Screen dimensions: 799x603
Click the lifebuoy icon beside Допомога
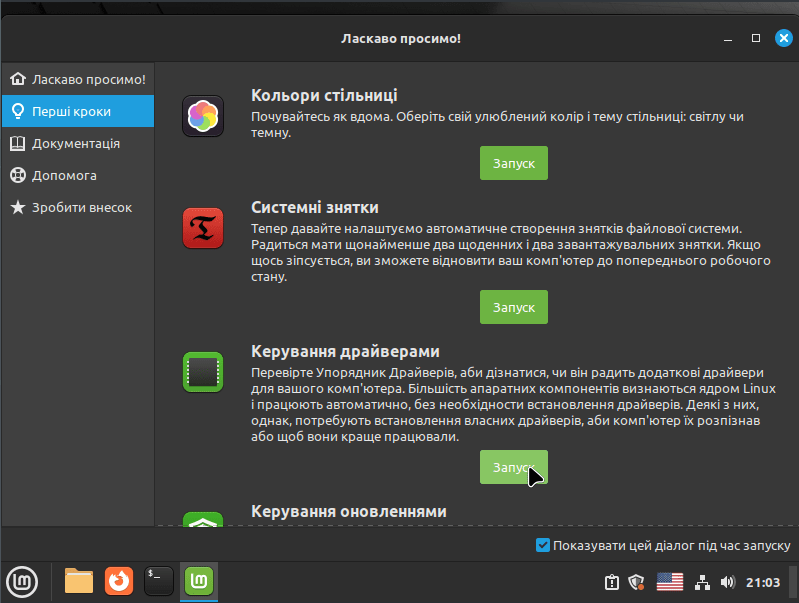coord(18,175)
